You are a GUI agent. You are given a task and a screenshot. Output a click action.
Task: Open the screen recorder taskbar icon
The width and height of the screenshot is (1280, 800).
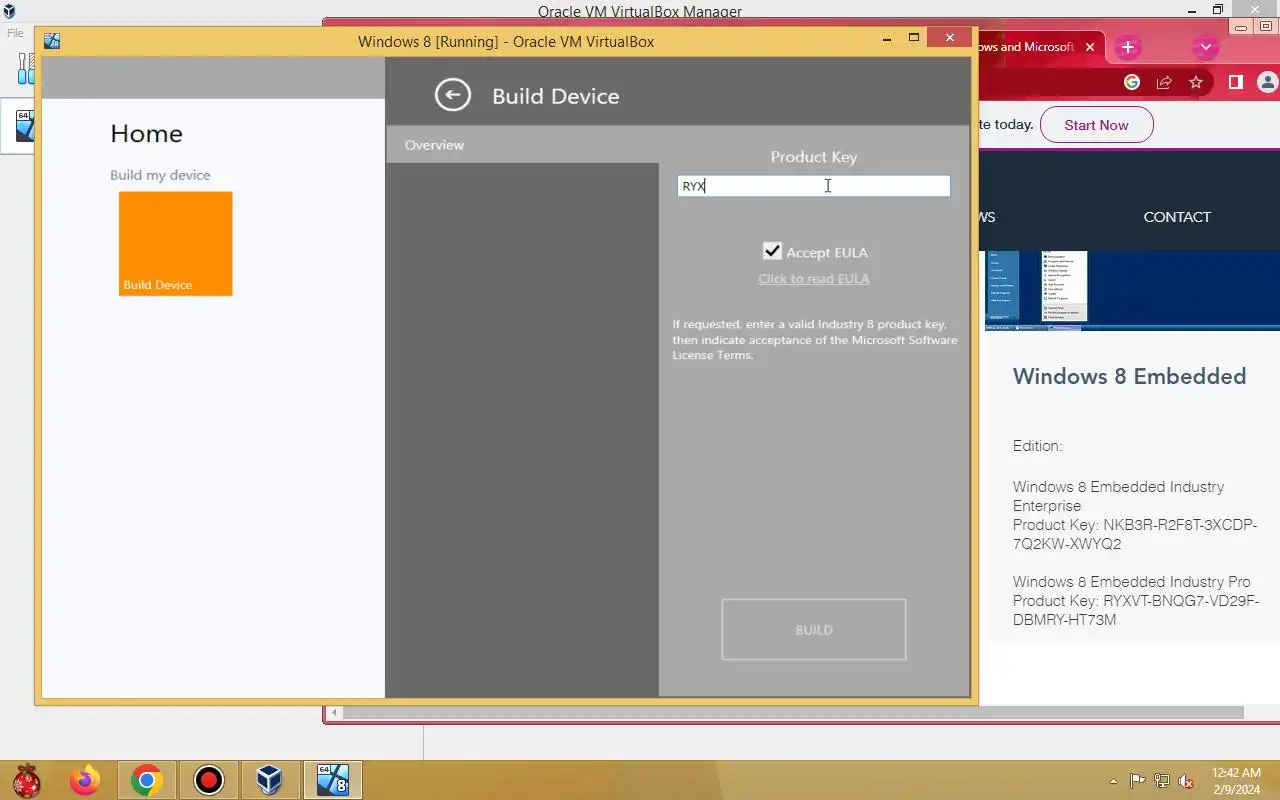(208, 780)
